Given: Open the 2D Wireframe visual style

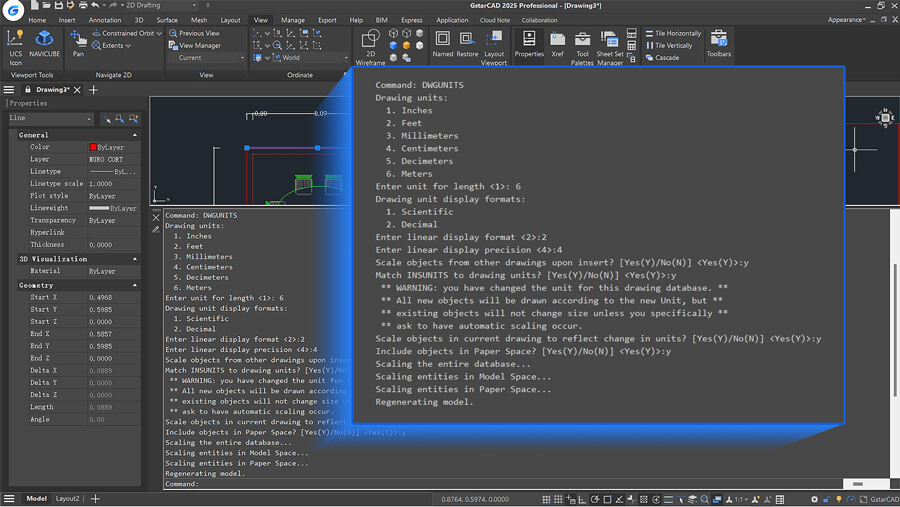Looking at the screenshot, I should point(370,48).
